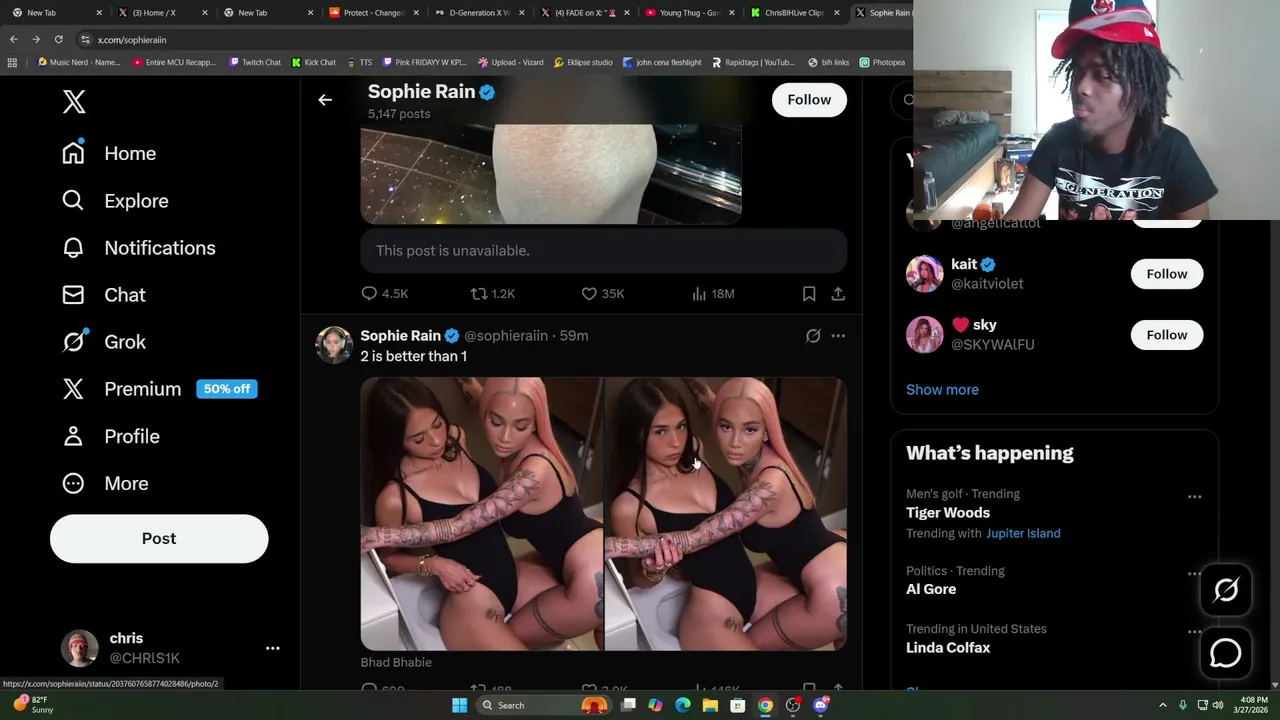Open the Kick Chat bookmark
1280x720 pixels.
point(314,62)
